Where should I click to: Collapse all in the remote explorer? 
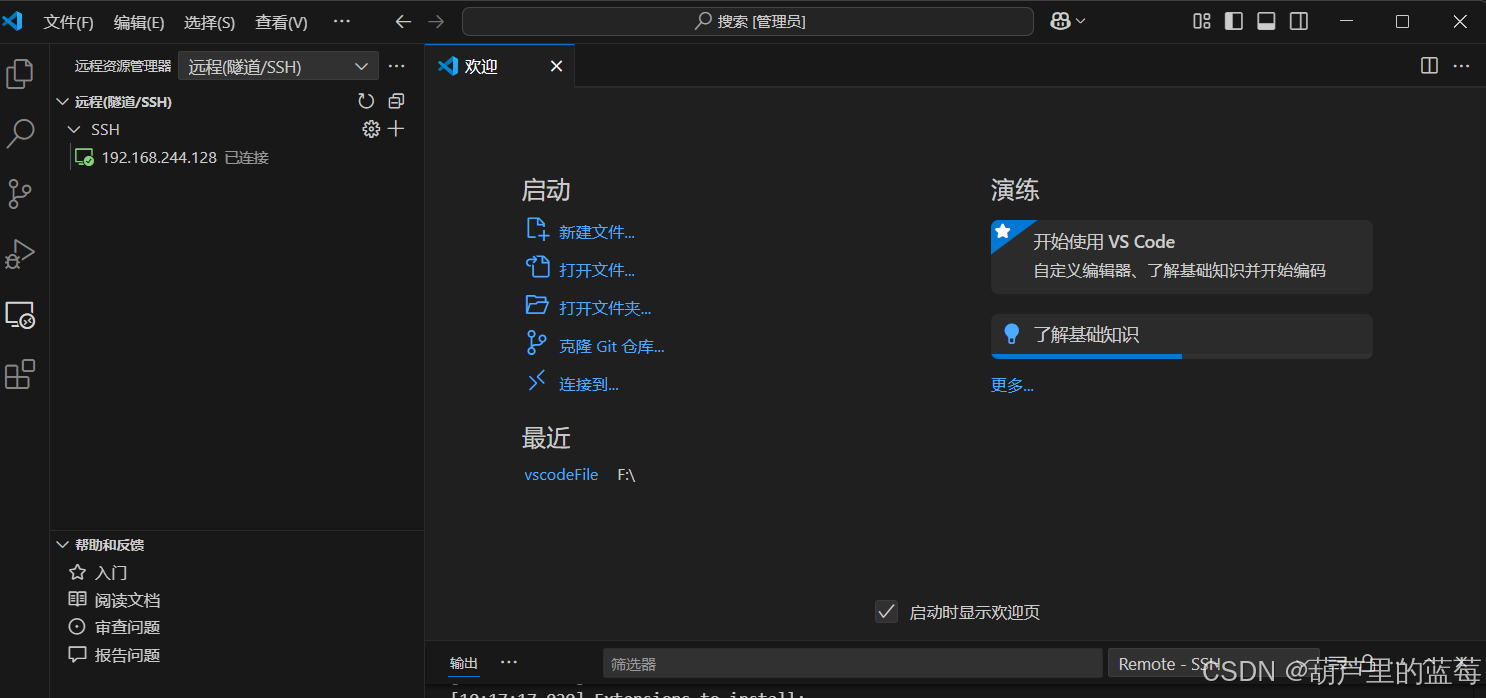[396, 101]
